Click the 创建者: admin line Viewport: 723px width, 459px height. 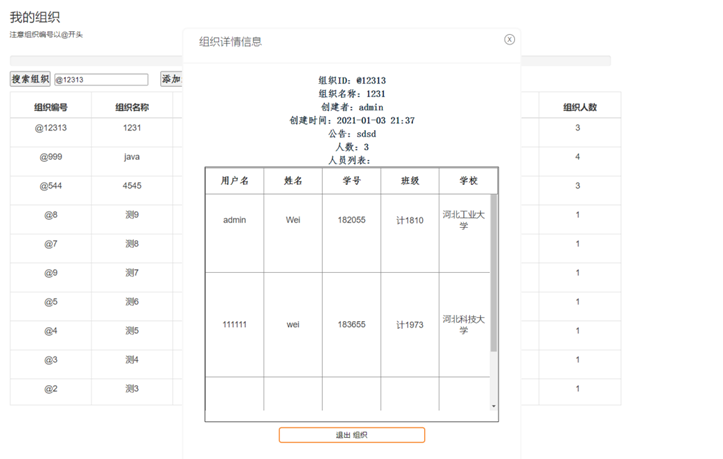(352, 107)
